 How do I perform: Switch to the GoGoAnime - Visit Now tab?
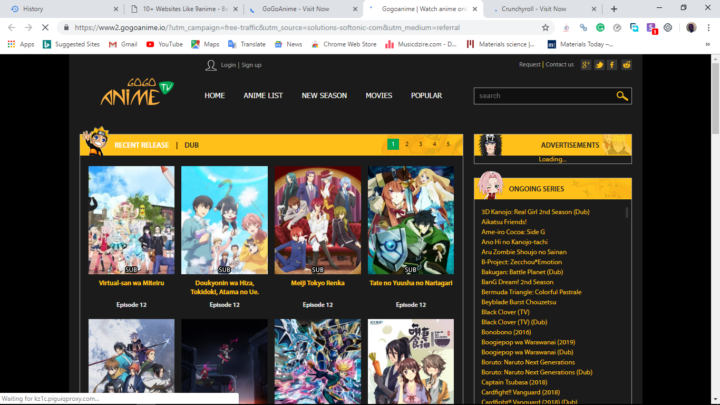303,9
